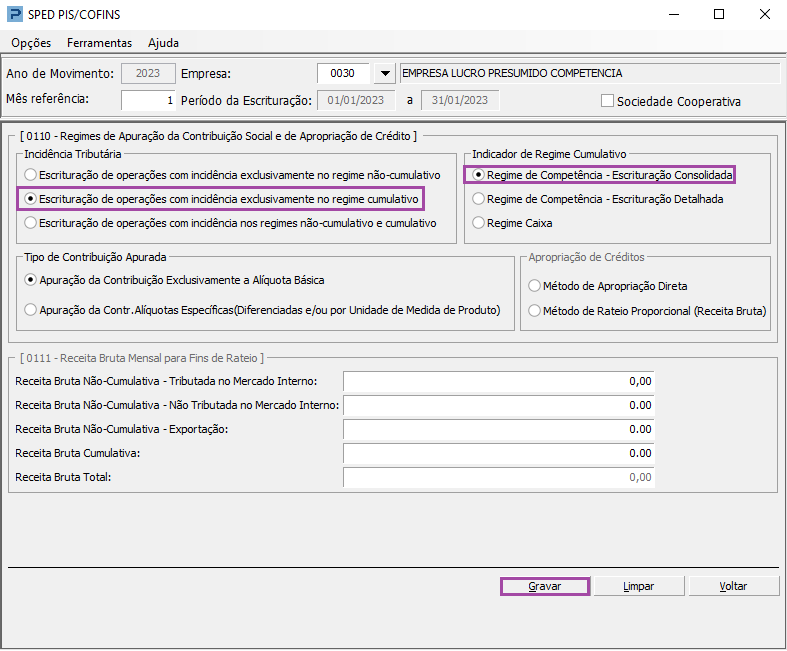Maximize the SPED PIS/COFINS window
Screen dimensions: 787x651
point(718,15)
